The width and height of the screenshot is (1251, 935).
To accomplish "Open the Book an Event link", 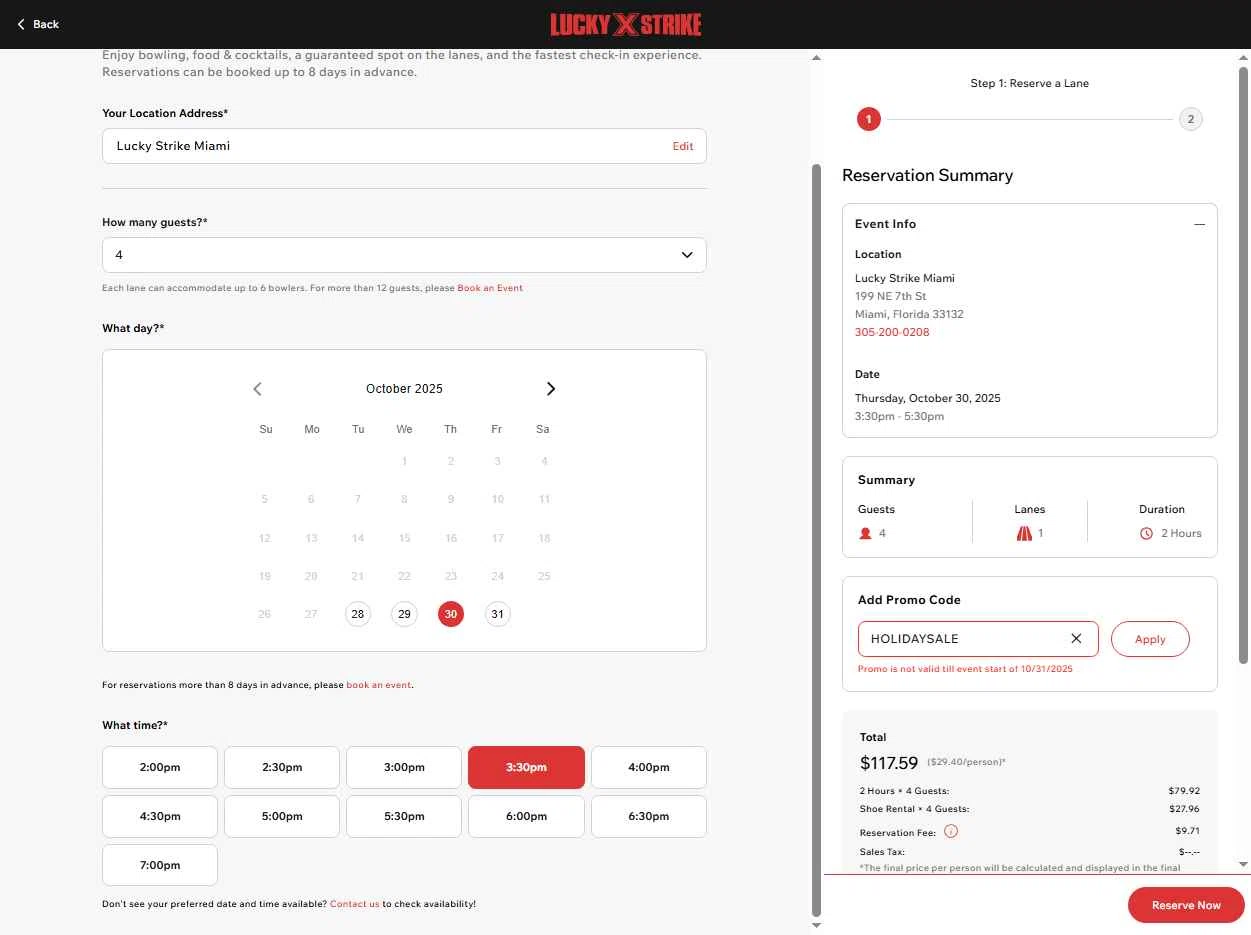I will pyautogui.click(x=490, y=288).
